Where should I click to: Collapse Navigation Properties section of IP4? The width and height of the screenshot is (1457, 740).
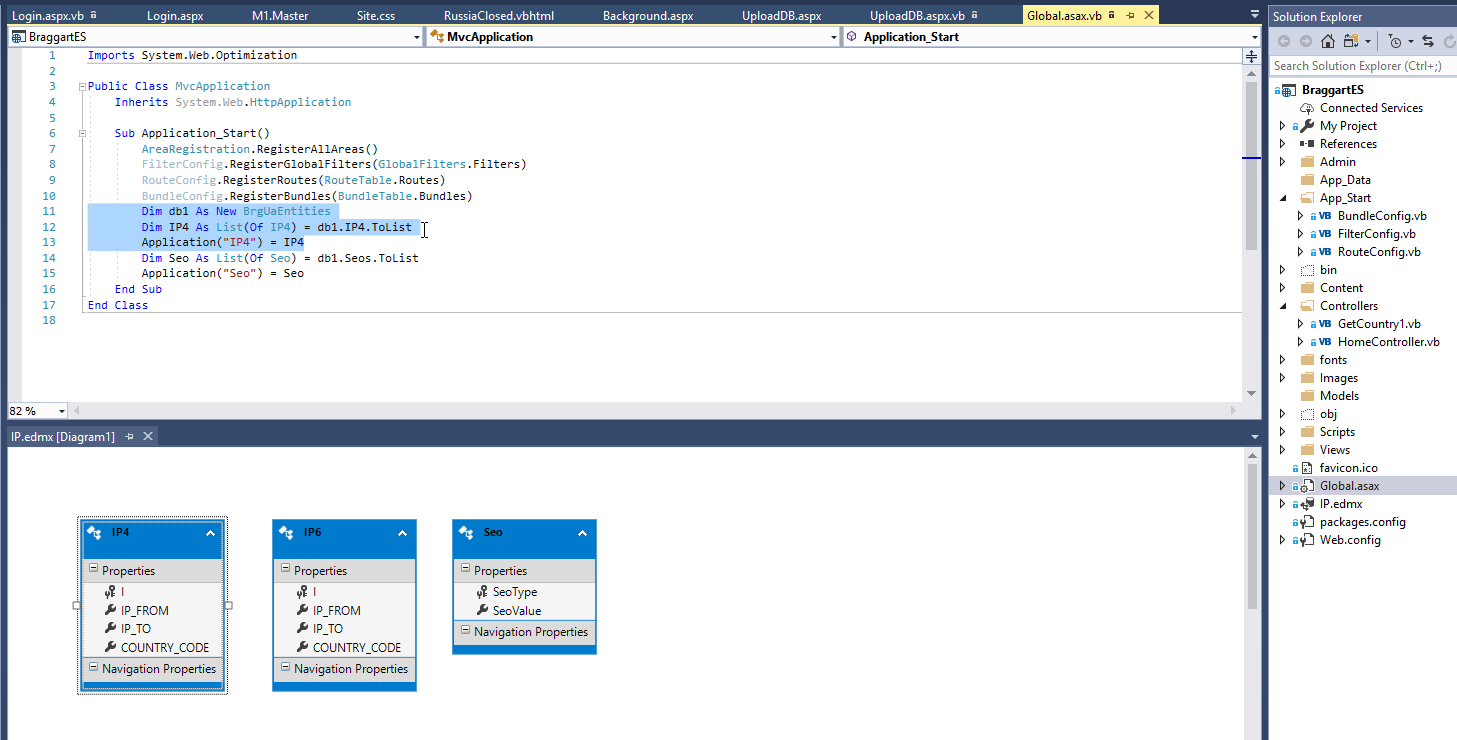click(x=94, y=668)
